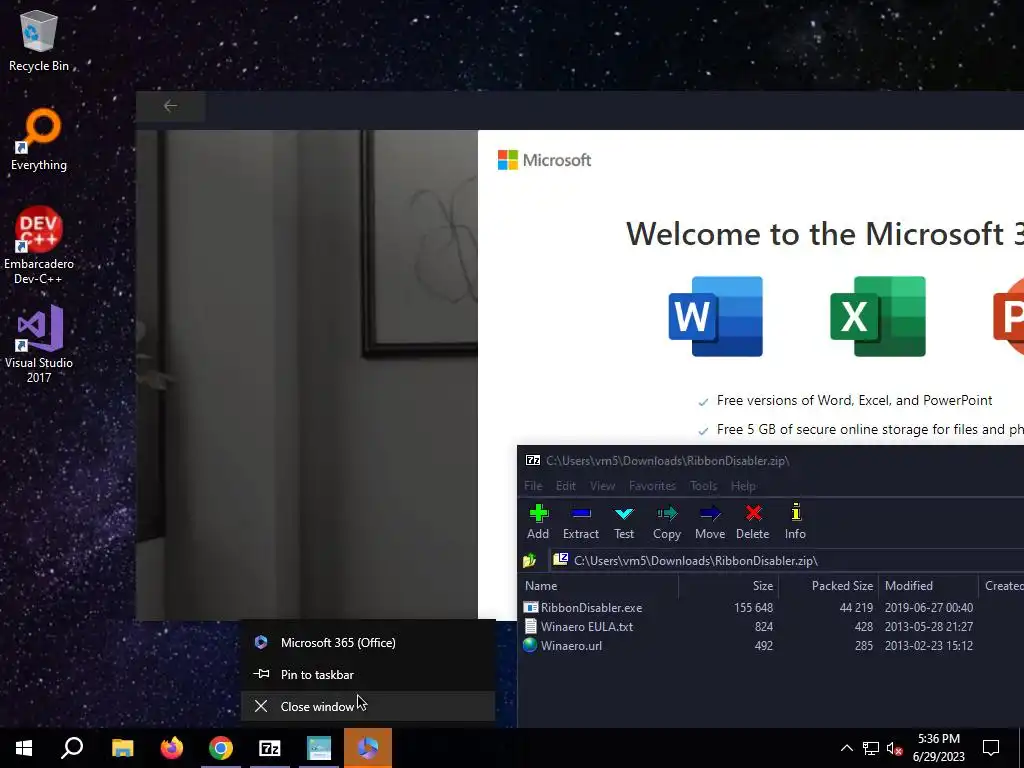Open taskbar Search
This screenshot has width=1024, height=768.
(x=72, y=748)
